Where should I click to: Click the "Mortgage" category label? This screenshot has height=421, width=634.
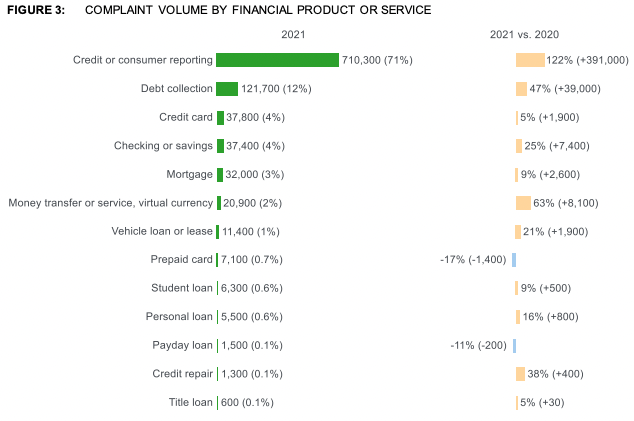[x=189, y=174]
